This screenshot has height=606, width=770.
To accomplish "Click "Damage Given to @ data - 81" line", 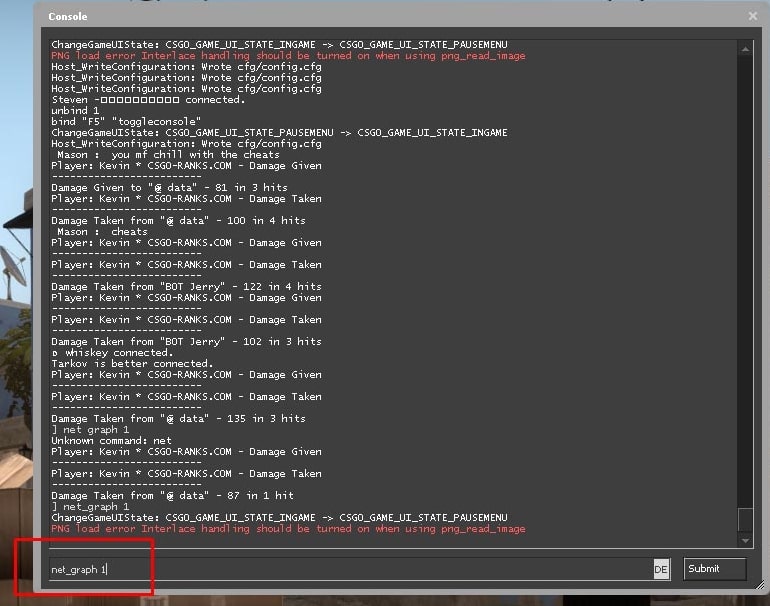I will [169, 188].
